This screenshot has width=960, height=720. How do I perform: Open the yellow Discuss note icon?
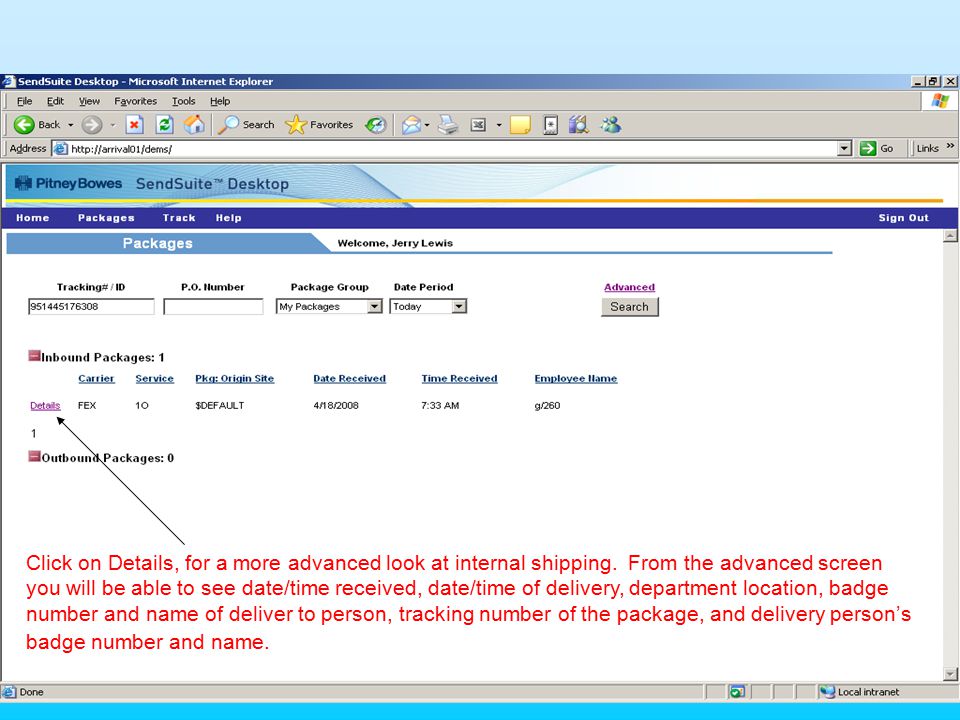point(520,125)
